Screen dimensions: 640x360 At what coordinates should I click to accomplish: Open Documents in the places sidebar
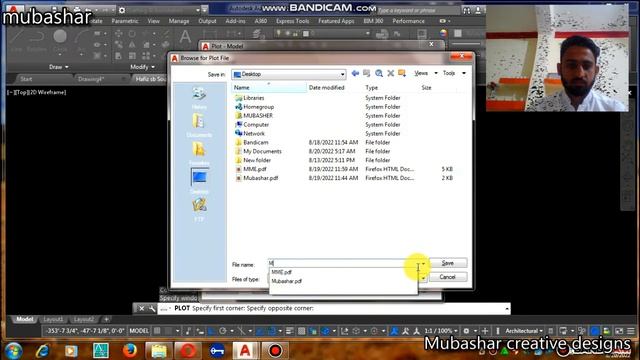199,125
